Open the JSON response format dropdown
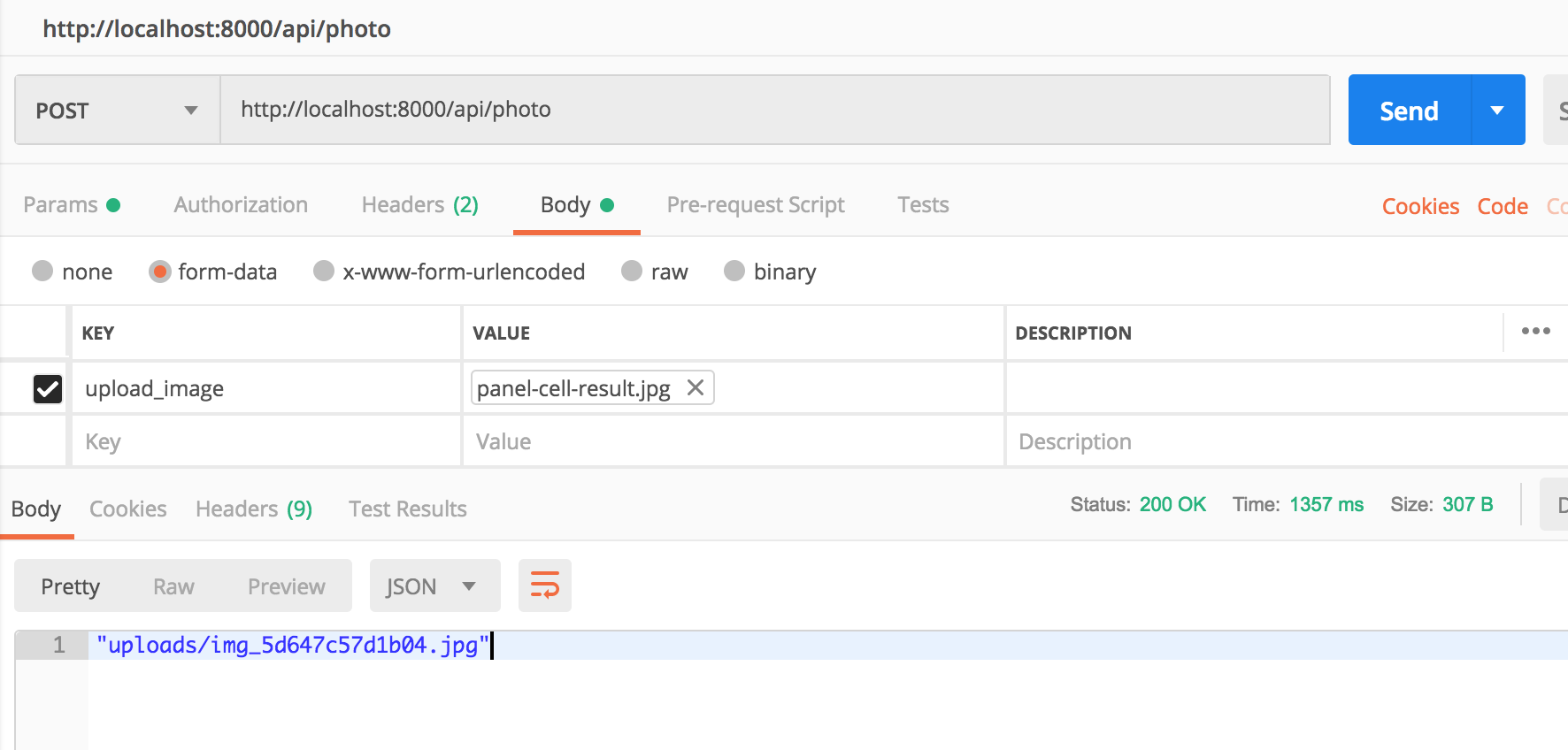The height and width of the screenshot is (750, 1568). [434, 585]
